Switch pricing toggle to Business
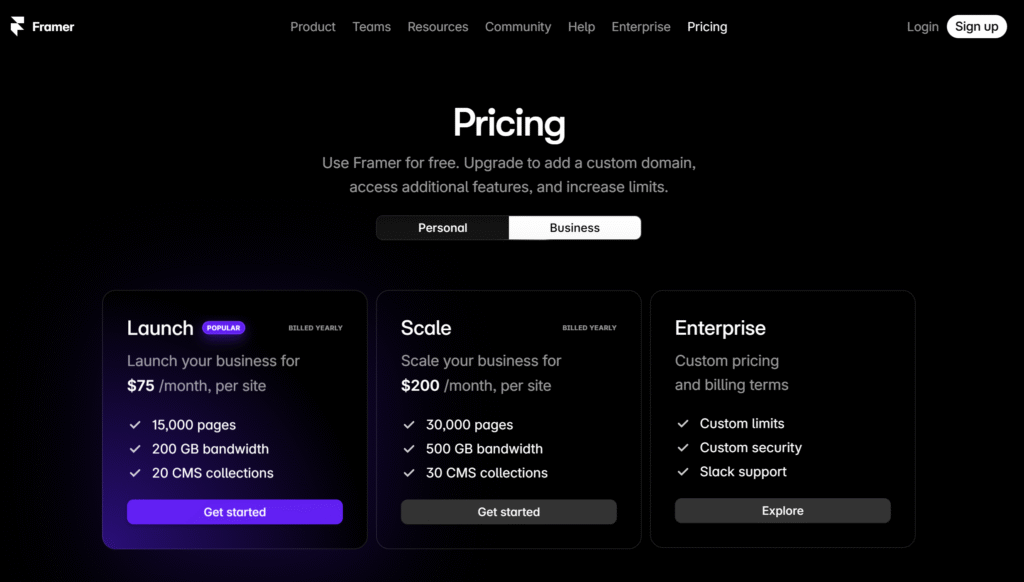 pos(575,228)
